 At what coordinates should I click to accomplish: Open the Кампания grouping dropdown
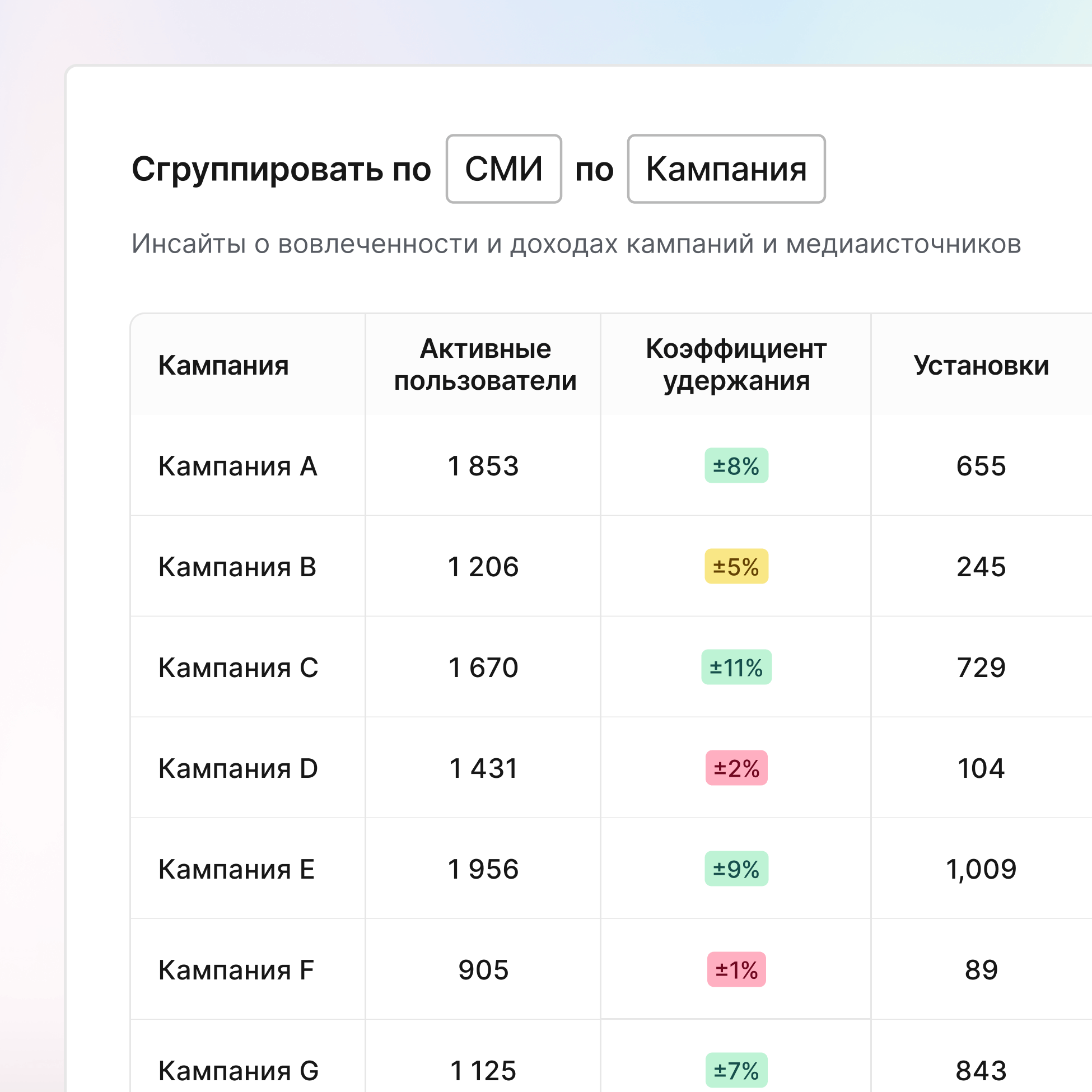click(x=726, y=169)
